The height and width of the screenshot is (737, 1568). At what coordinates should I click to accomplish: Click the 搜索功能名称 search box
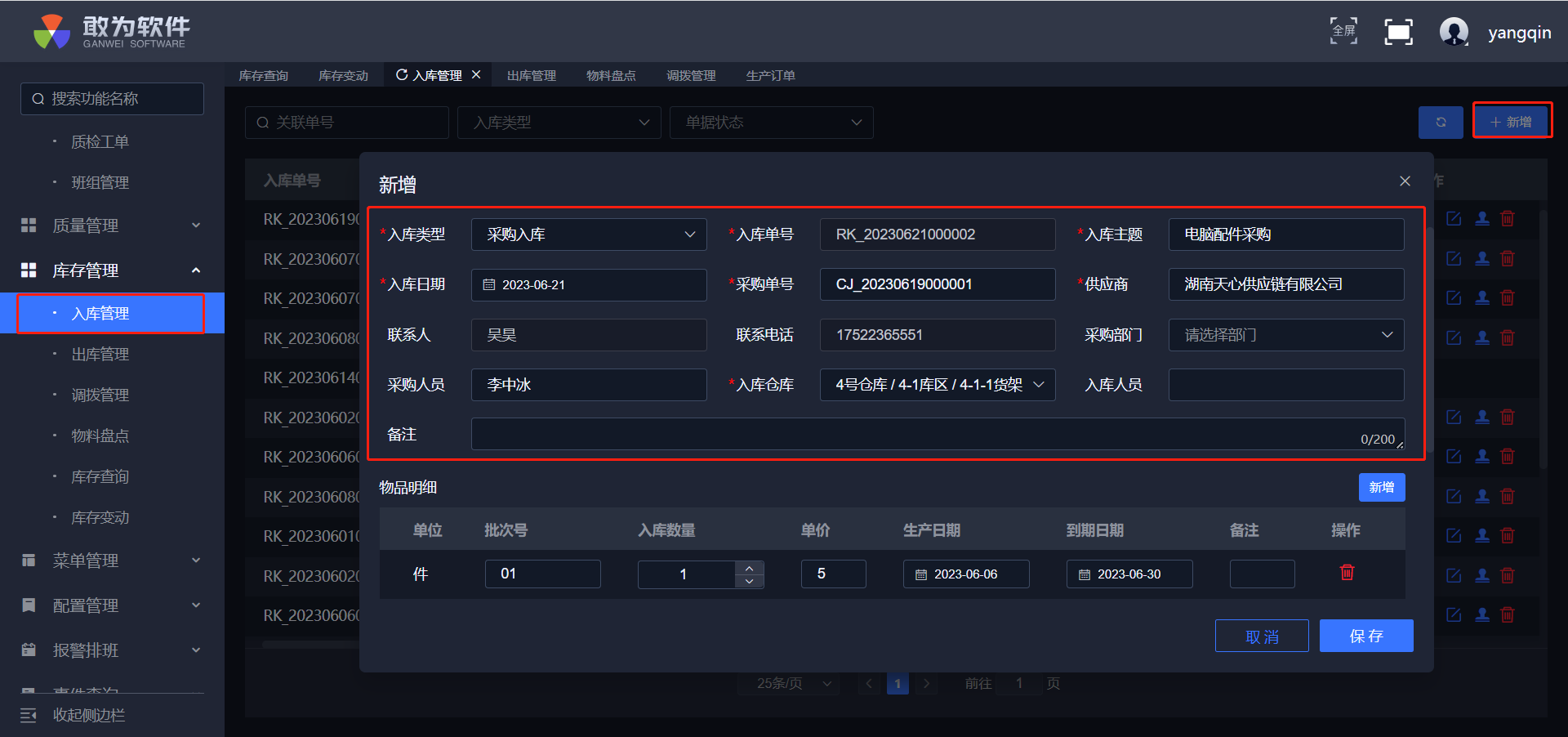click(x=112, y=99)
